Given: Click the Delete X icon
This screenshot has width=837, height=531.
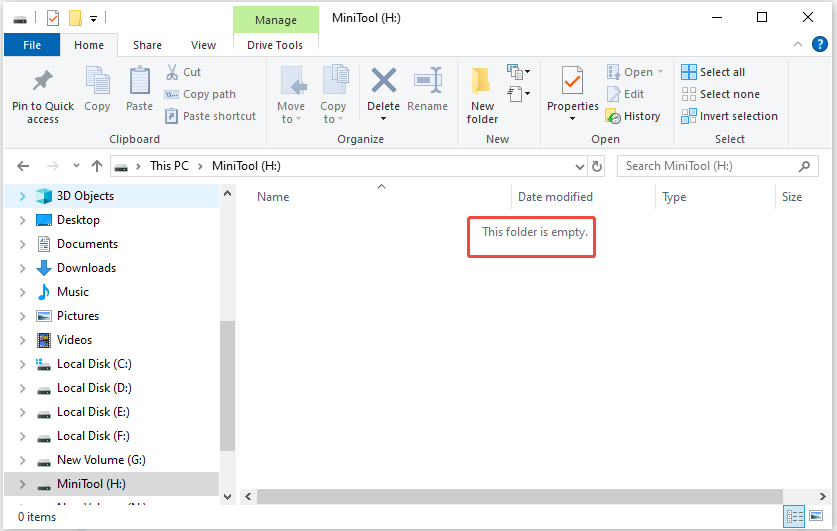Looking at the screenshot, I should 384,81.
